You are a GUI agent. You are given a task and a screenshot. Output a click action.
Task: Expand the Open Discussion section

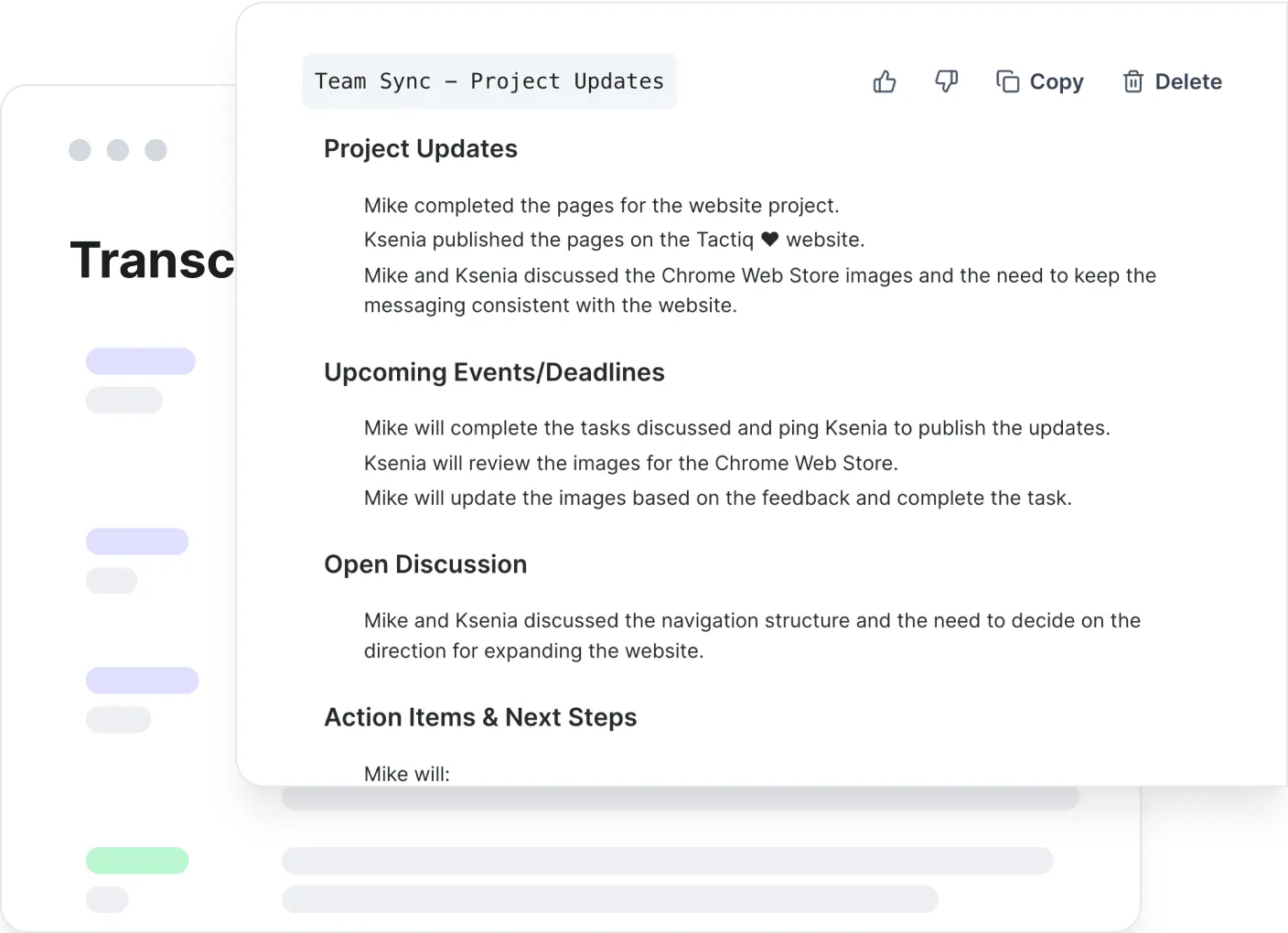tap(425, 564)
